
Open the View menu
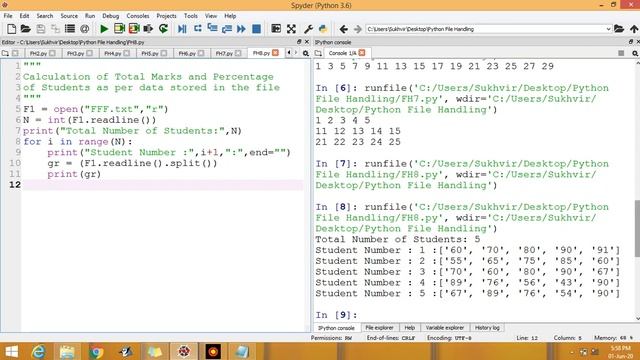(x=211, y=16)
